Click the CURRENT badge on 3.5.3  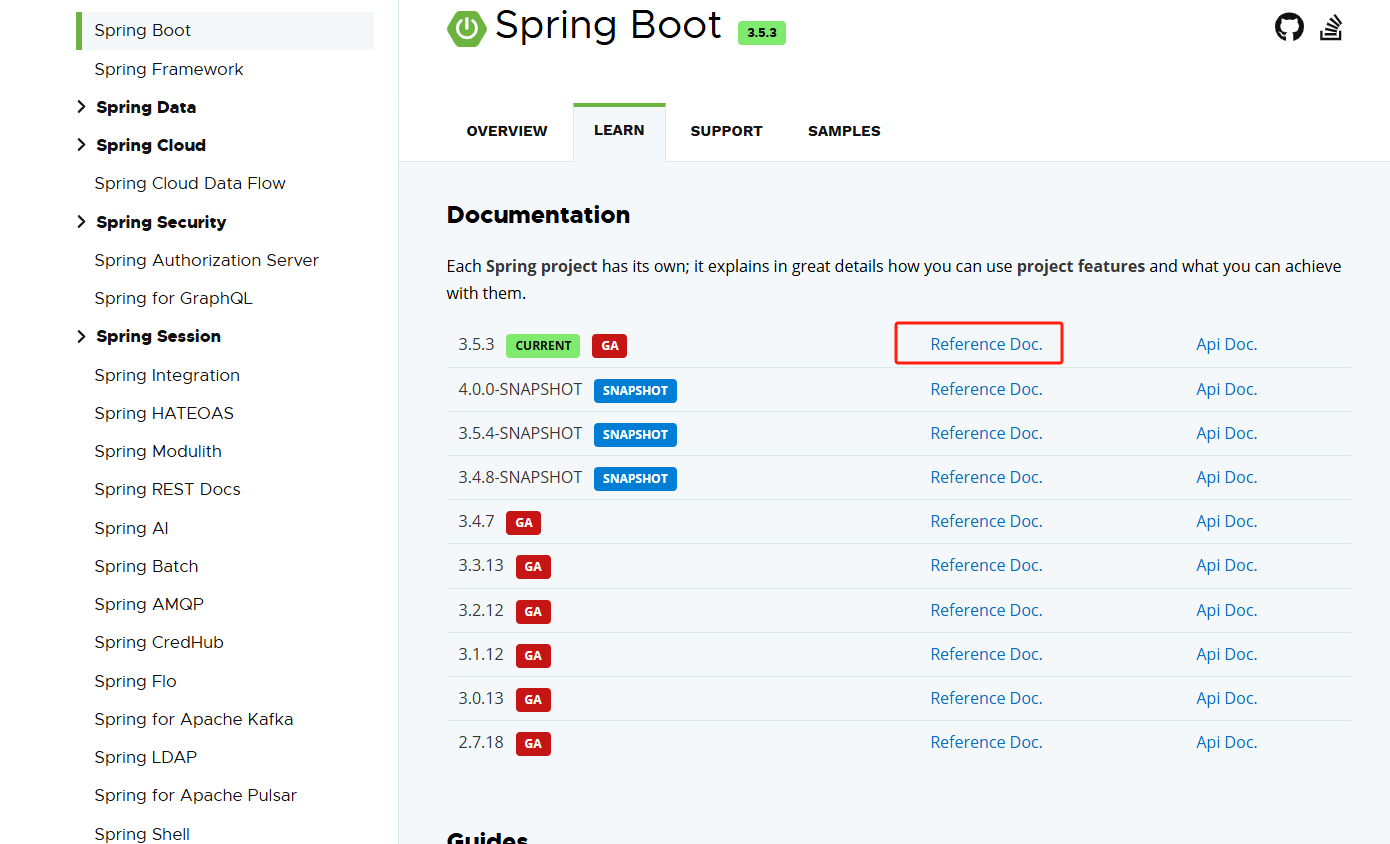coord(543,346)
